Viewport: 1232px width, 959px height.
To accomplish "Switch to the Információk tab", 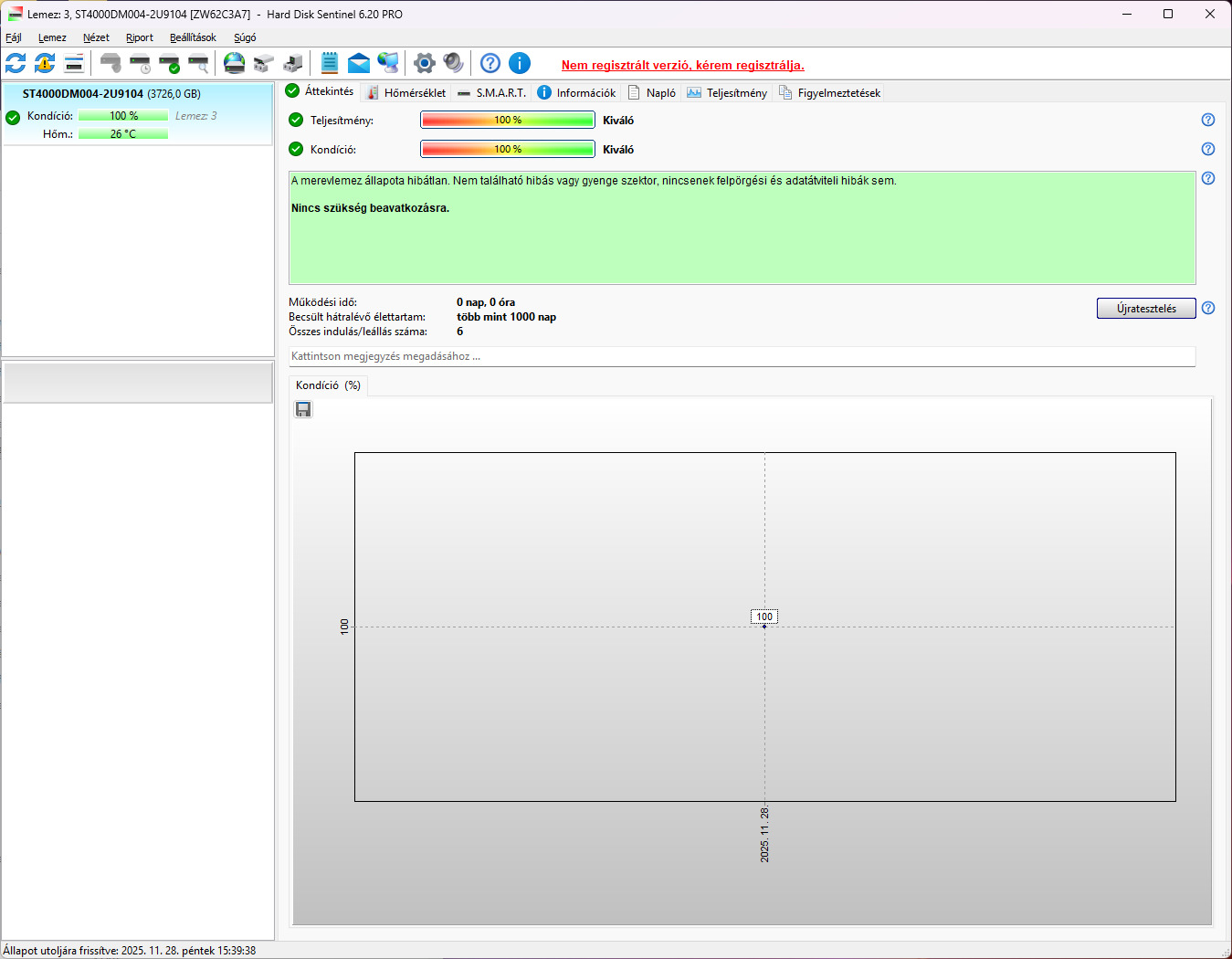I will tap(576, 92).
